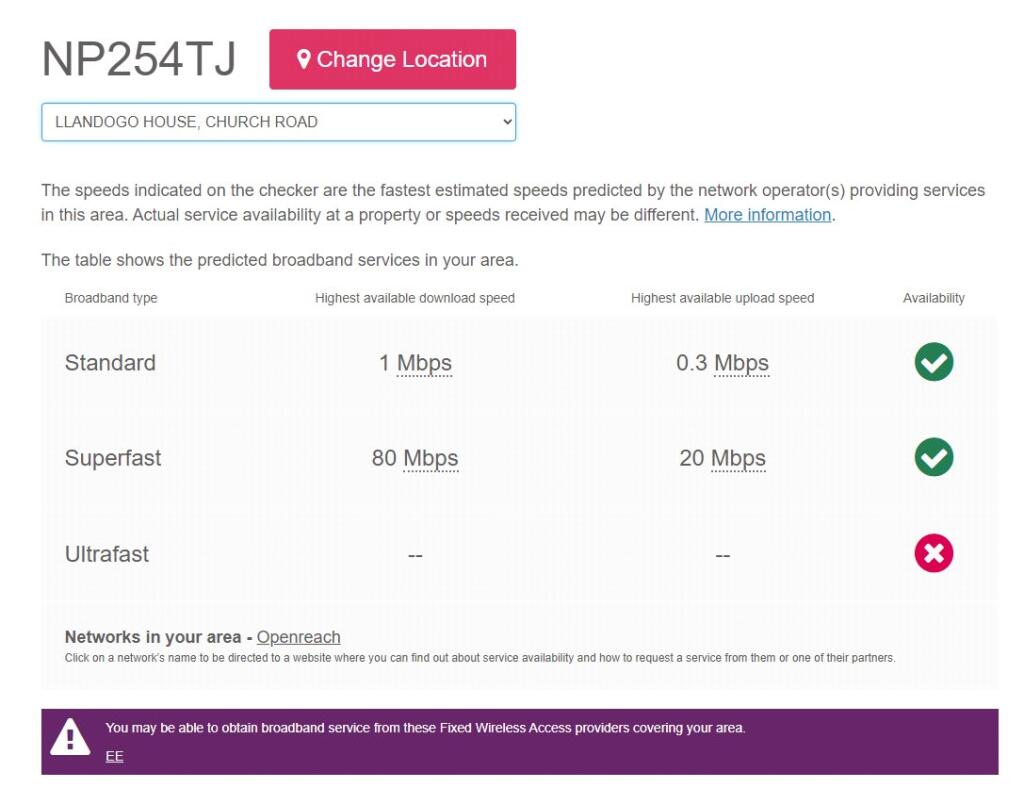
Task: Click Mbps abbreviation beside 80 download speed
Action: [x=430, y=458]
